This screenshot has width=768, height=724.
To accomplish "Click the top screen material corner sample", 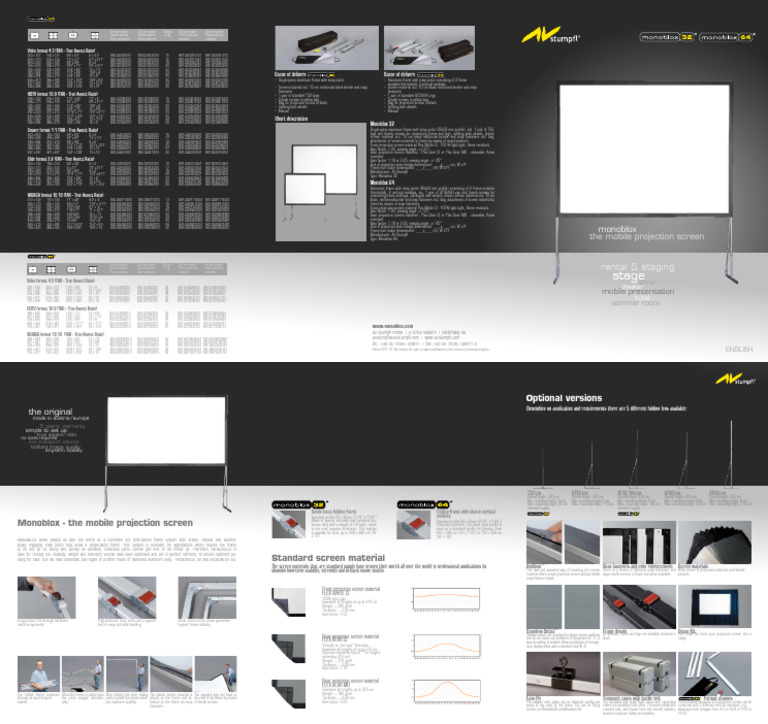I will (288, 602).
